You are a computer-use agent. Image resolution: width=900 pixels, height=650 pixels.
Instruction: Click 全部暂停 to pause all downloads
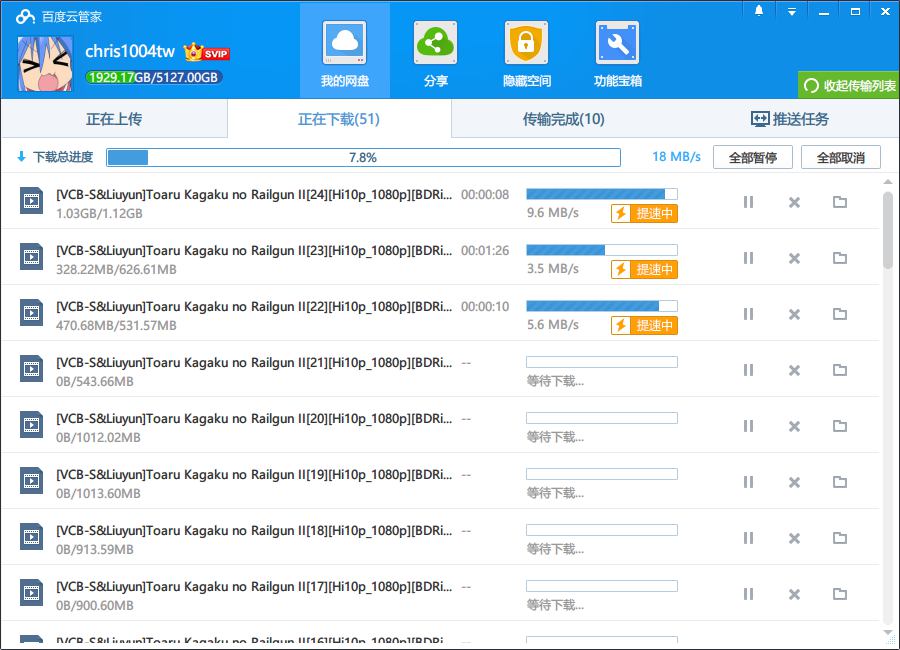click(x=752, y=157)
